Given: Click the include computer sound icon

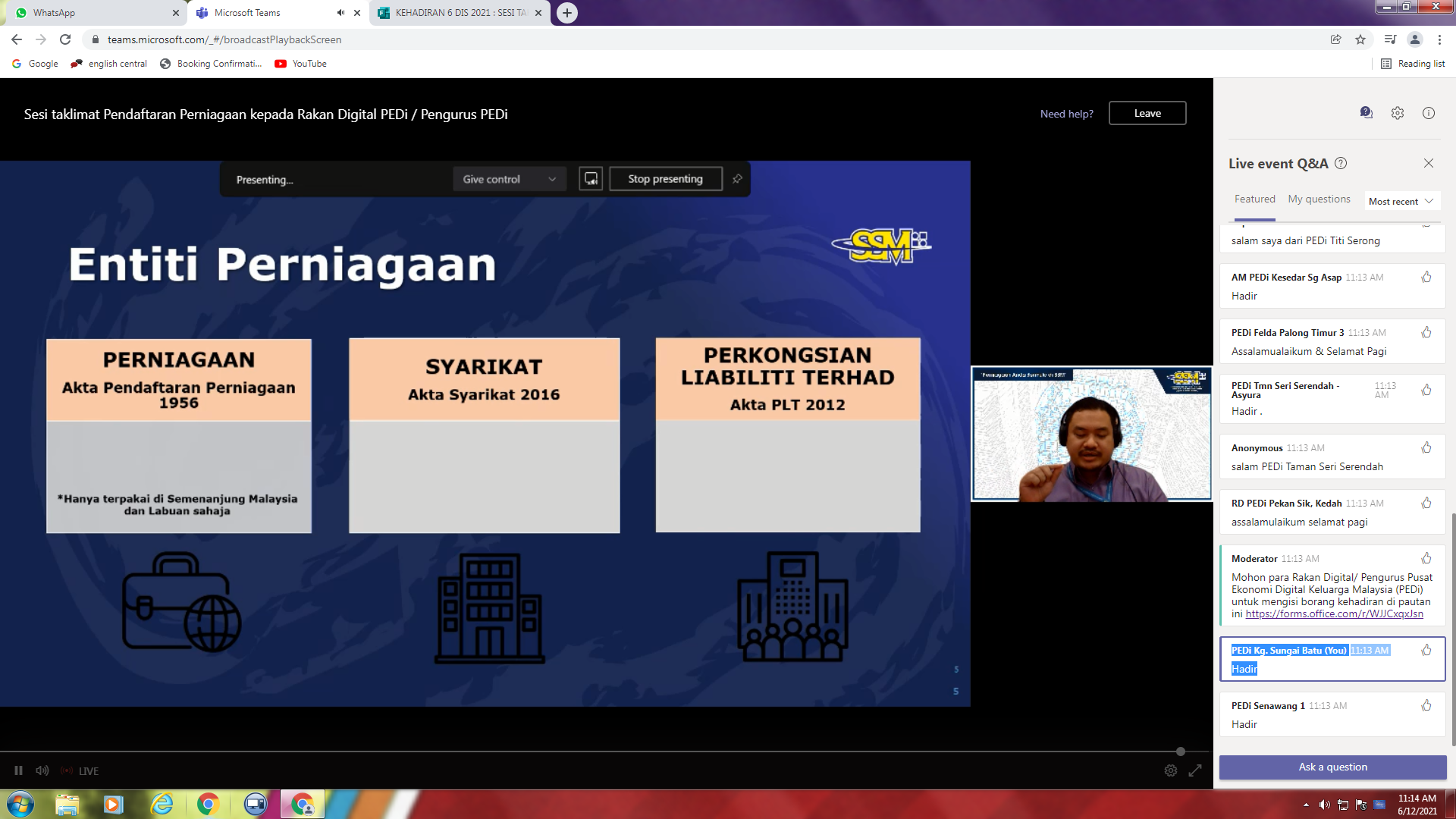Looking at the screenshot, I should (591, 179).
